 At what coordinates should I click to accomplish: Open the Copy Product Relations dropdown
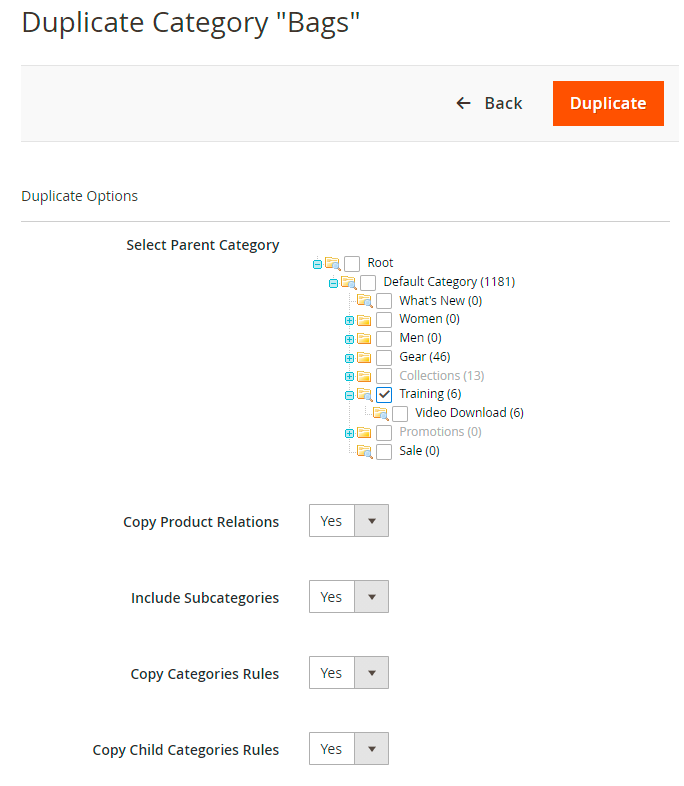click(x=348, y=521)
